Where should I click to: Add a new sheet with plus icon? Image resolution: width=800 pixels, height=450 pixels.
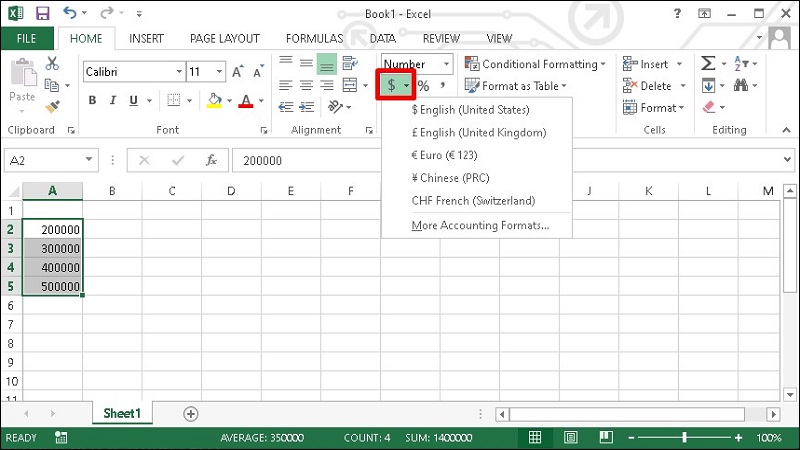click(191, 414)
